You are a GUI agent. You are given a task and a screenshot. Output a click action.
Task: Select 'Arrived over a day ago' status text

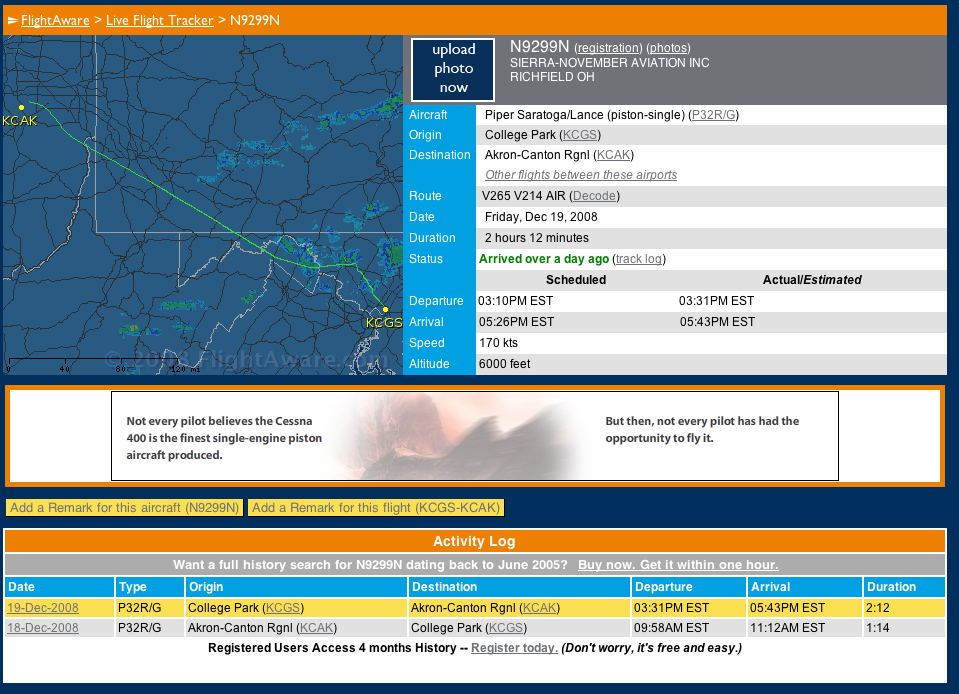(x=544, y=259)
